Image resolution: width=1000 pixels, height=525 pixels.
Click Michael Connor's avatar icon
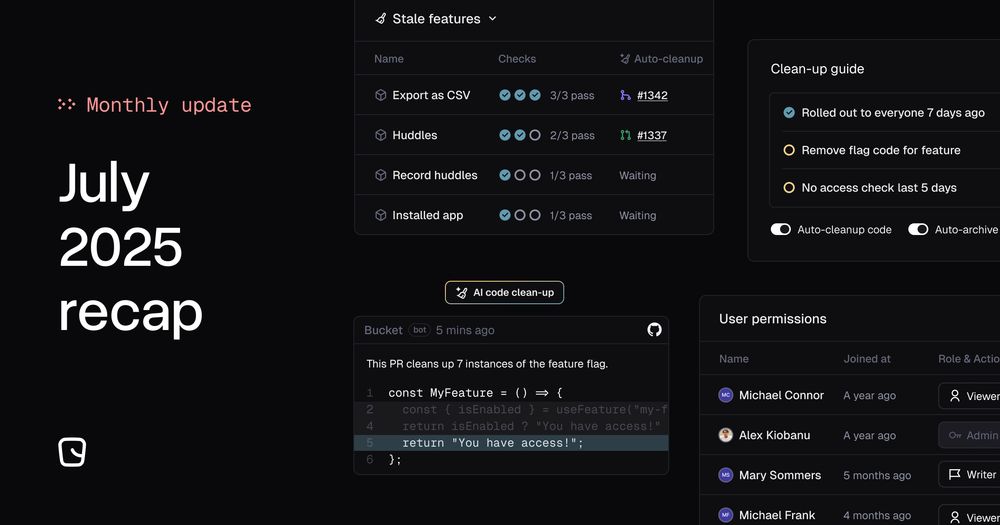click(x=726, y=396)
